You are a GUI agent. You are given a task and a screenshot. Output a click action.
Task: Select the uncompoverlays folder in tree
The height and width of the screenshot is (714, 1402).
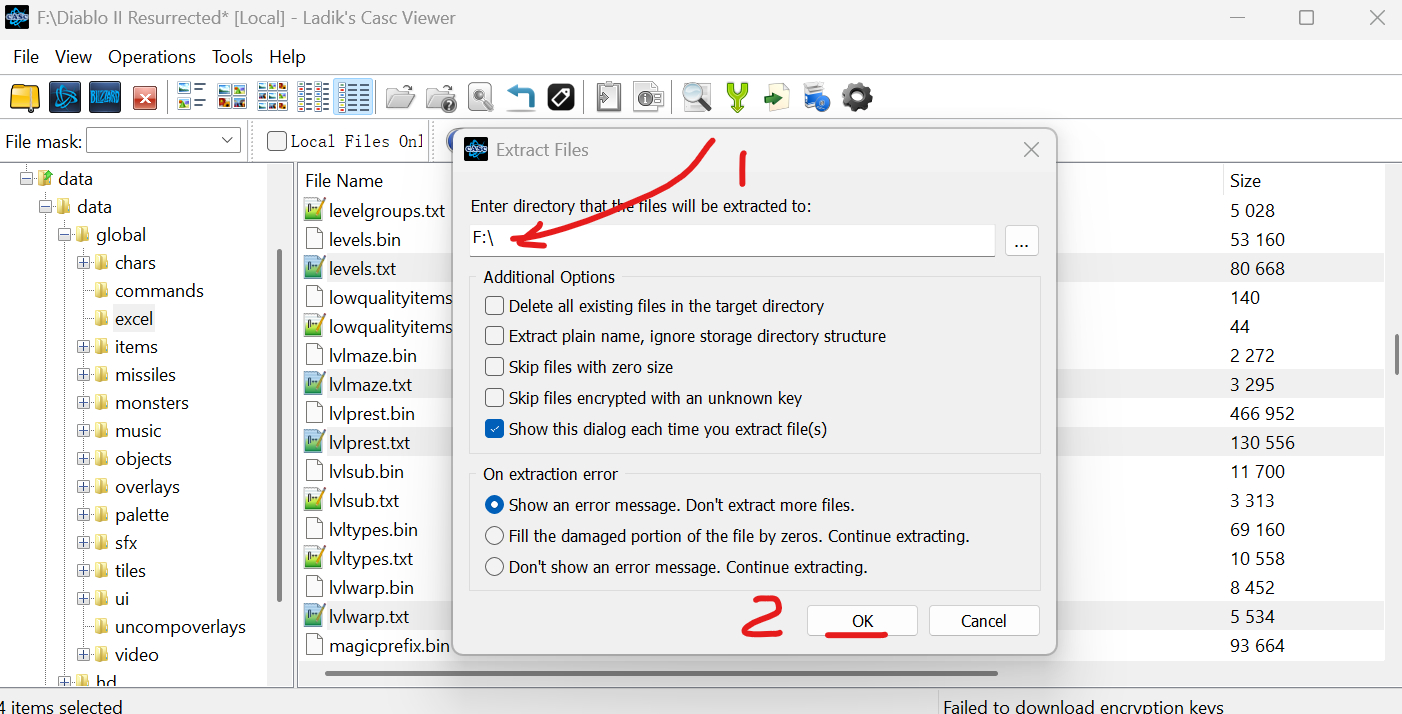click(180, 627)
